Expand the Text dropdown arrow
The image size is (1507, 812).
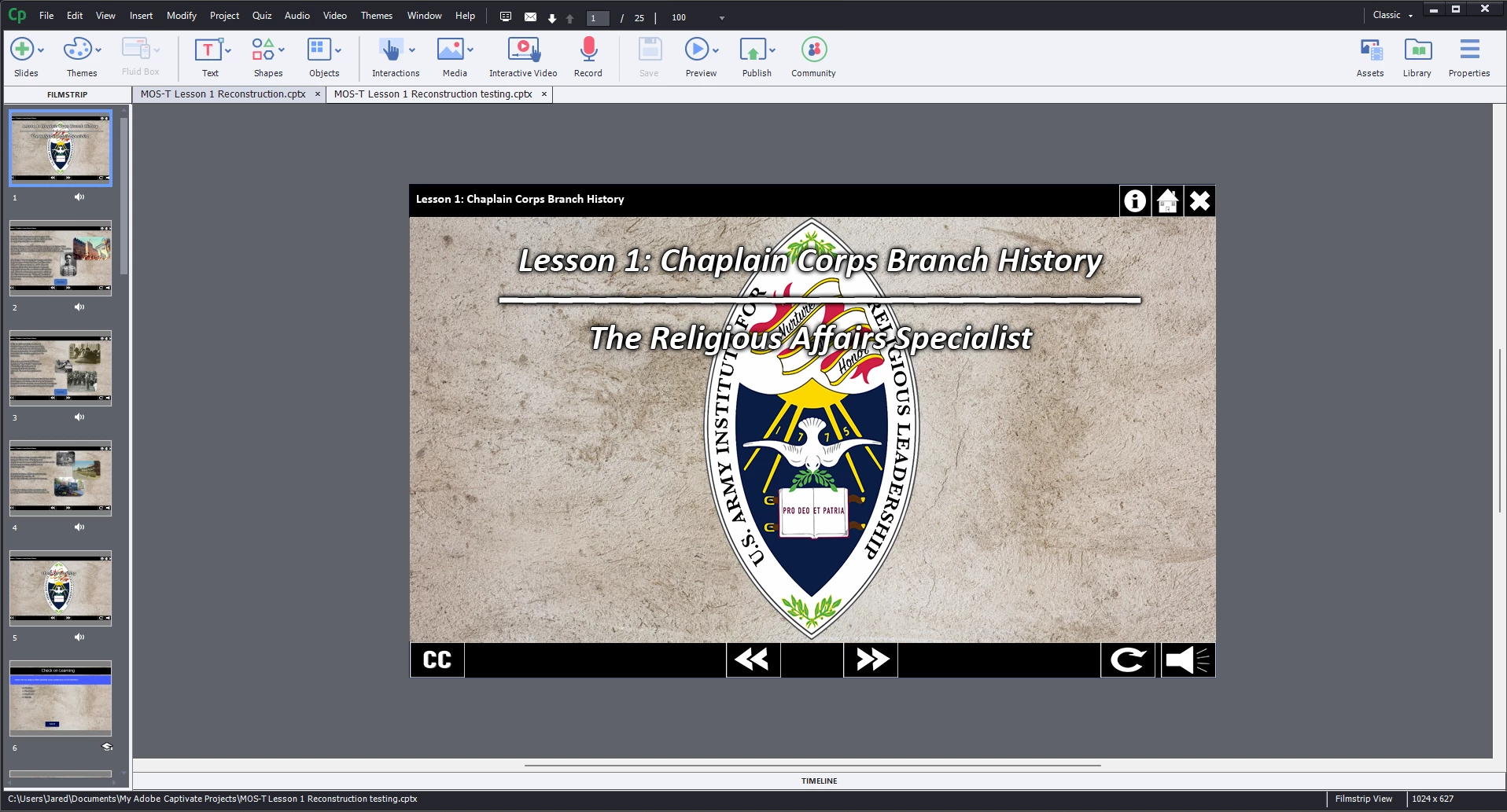click(228, 50)
